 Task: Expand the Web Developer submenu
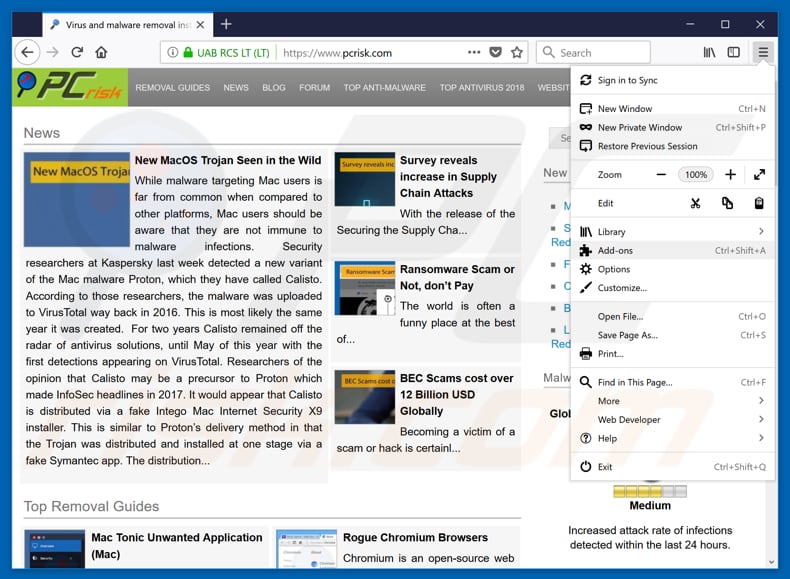click(673, 420)
